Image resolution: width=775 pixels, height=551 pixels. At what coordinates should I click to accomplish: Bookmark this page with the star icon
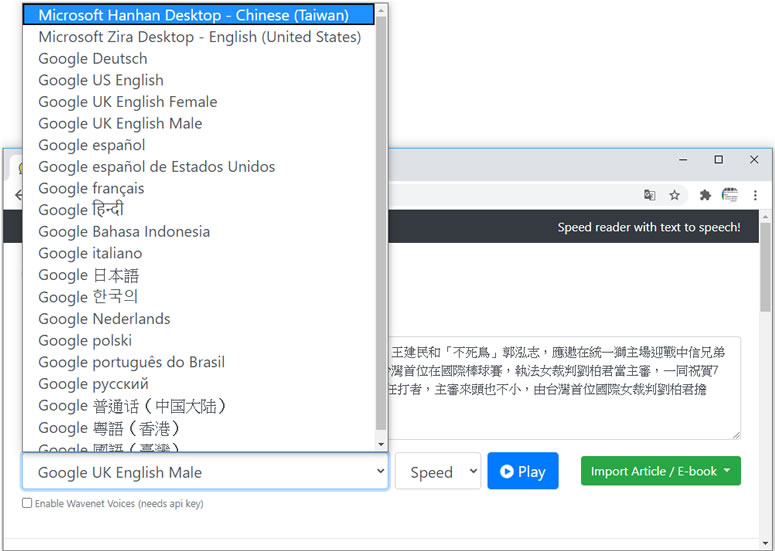[x=675, y=195]
